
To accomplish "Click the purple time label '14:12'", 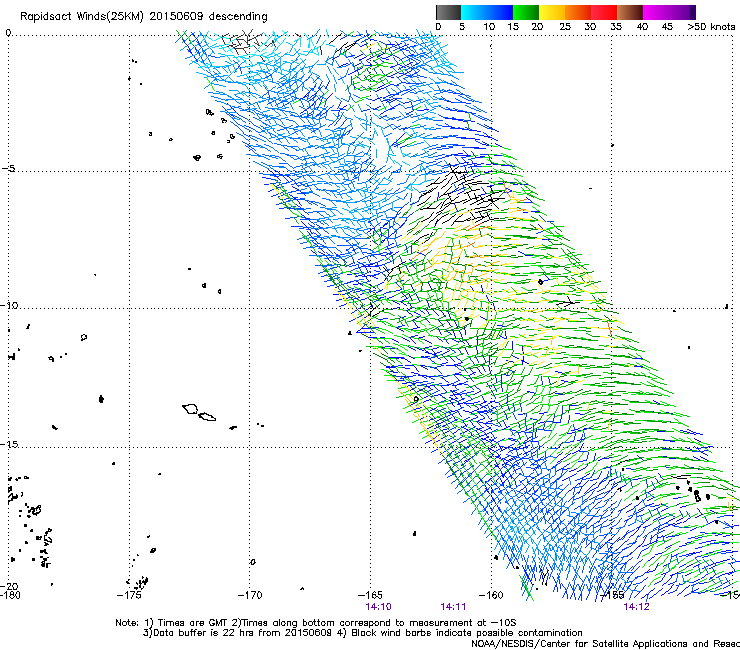I will click(636, 607).
